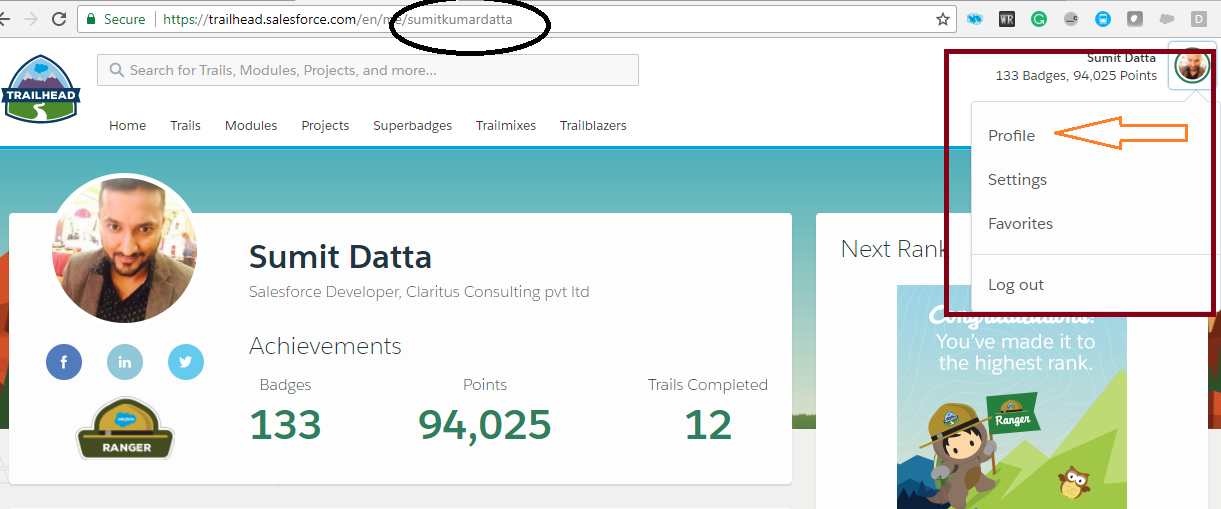The height and width of the screenshot is (509, 1221).
Task: Click the blue train extension icon
Action: (x=1103, y=19)
